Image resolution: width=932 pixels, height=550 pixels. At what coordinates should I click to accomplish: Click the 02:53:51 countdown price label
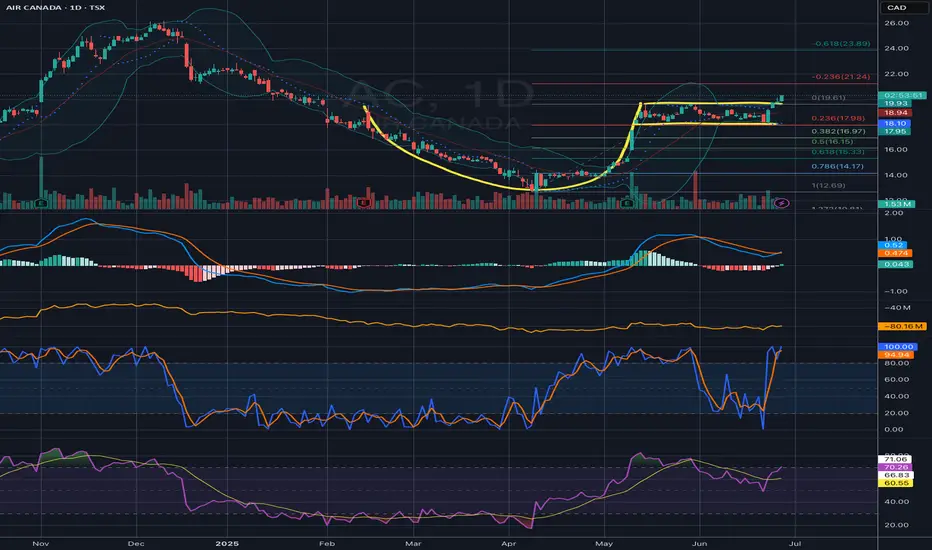pos(902,95)
